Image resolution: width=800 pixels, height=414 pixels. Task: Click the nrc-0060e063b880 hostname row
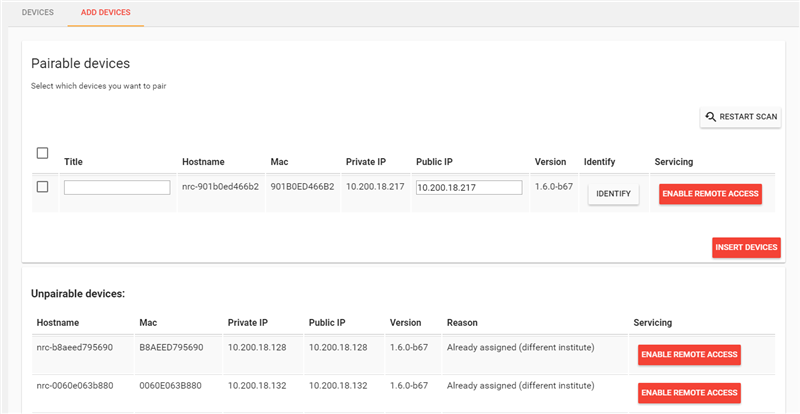point(75,385)
